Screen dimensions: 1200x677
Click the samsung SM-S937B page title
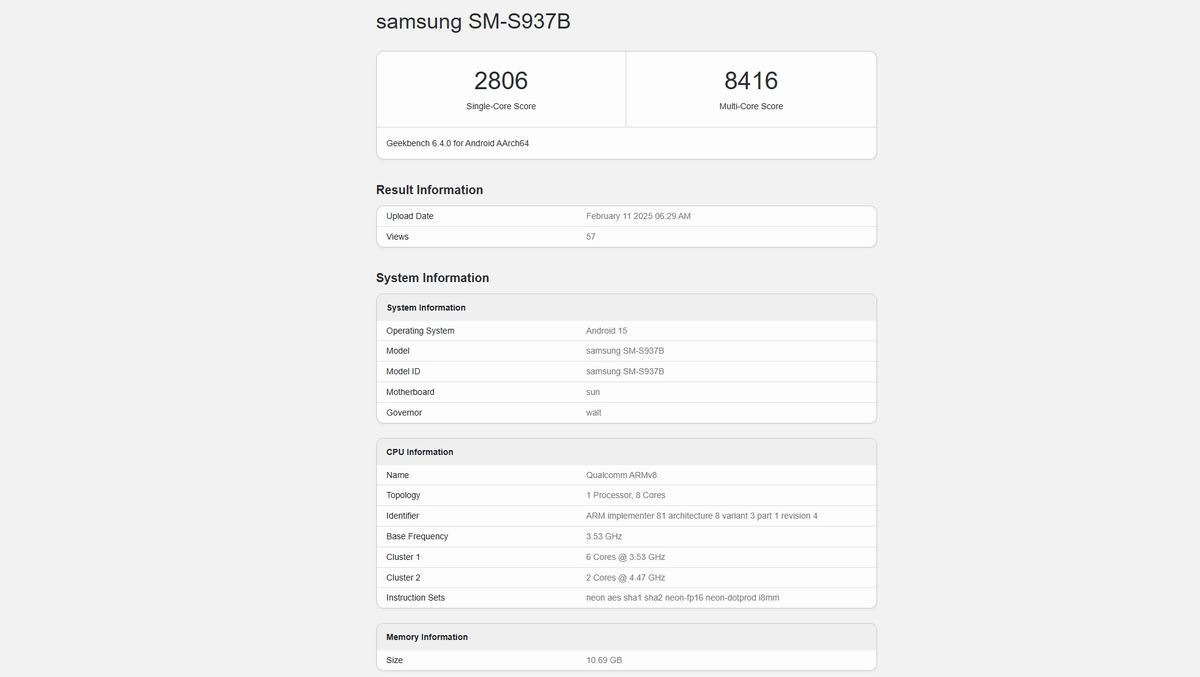point(473,21)
